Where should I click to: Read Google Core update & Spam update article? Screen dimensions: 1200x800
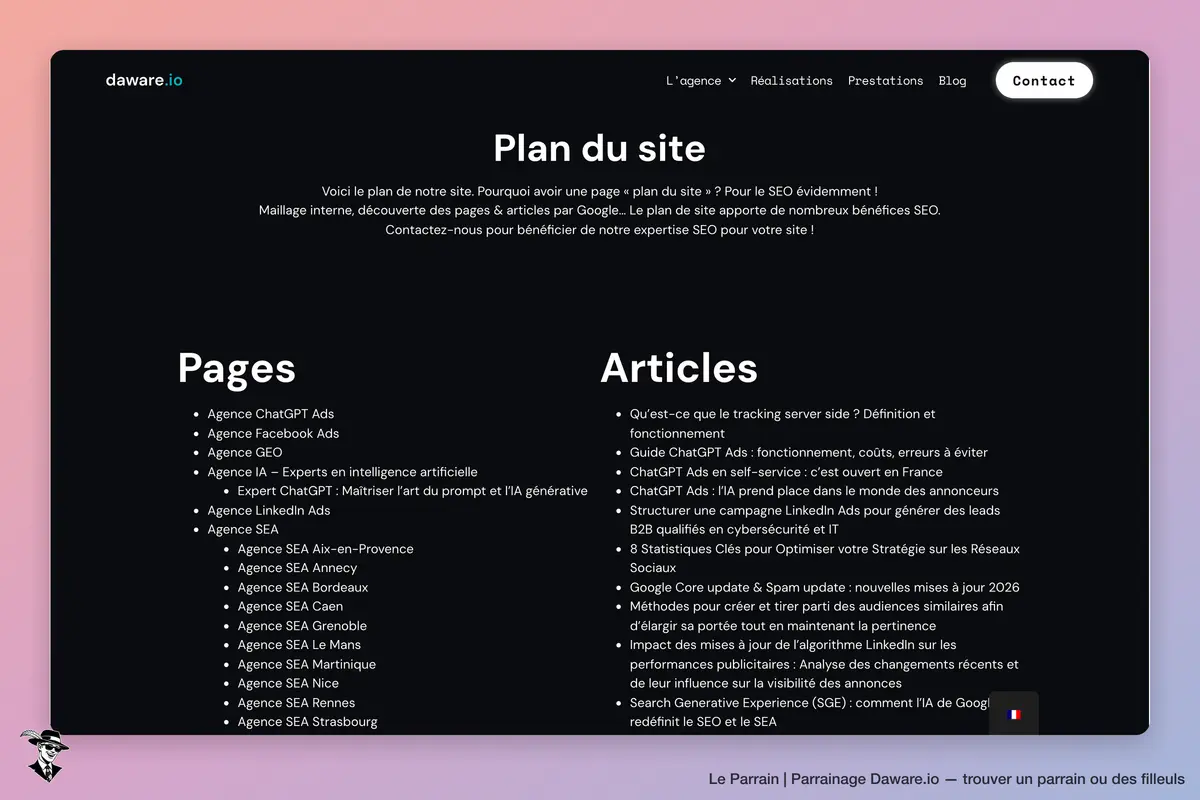point(824,587)
